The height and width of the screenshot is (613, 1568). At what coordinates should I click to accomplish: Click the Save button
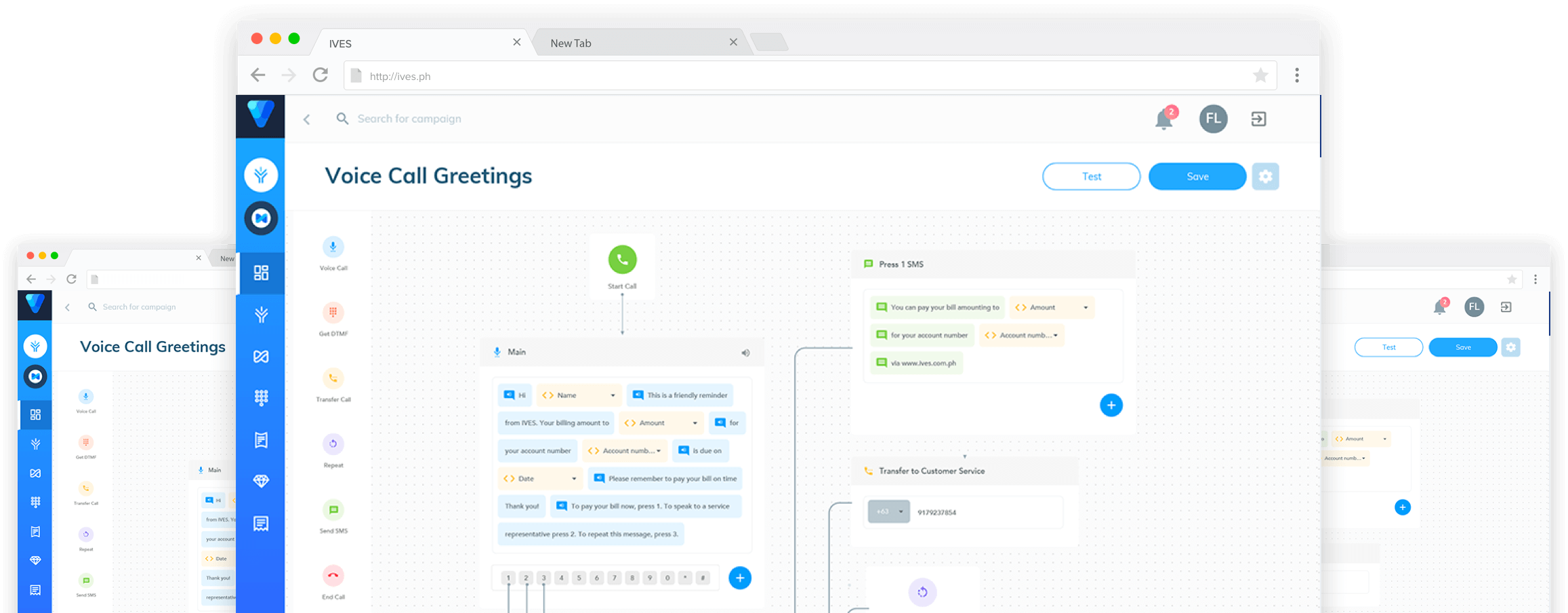[1197, 176]
